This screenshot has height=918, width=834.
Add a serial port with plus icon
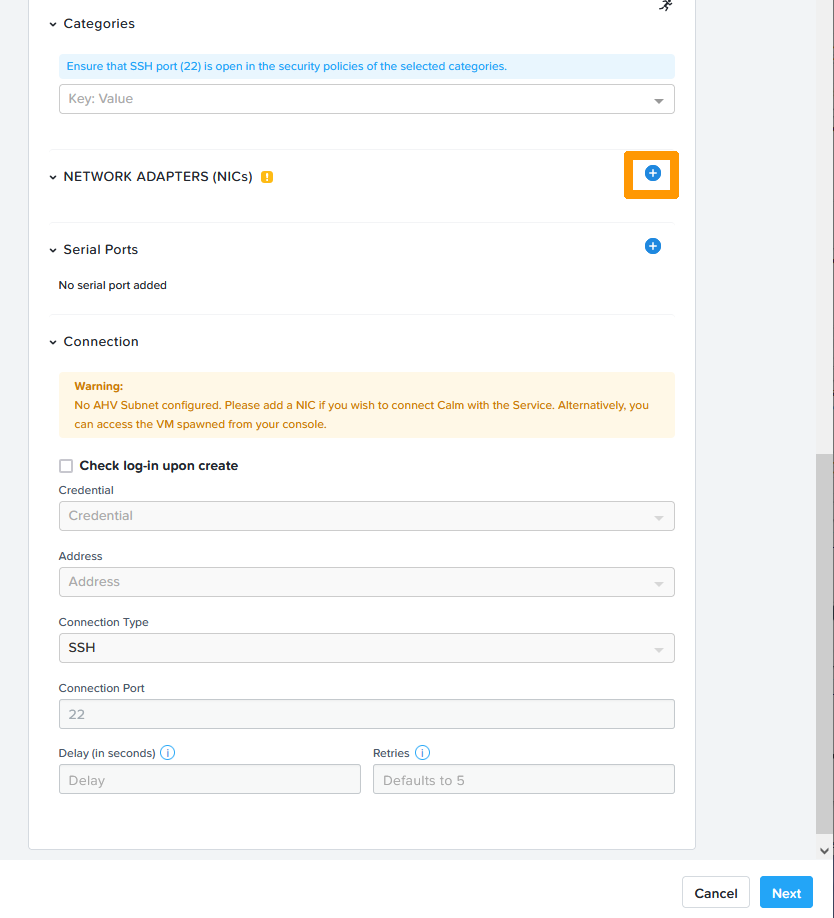[652, 246]
